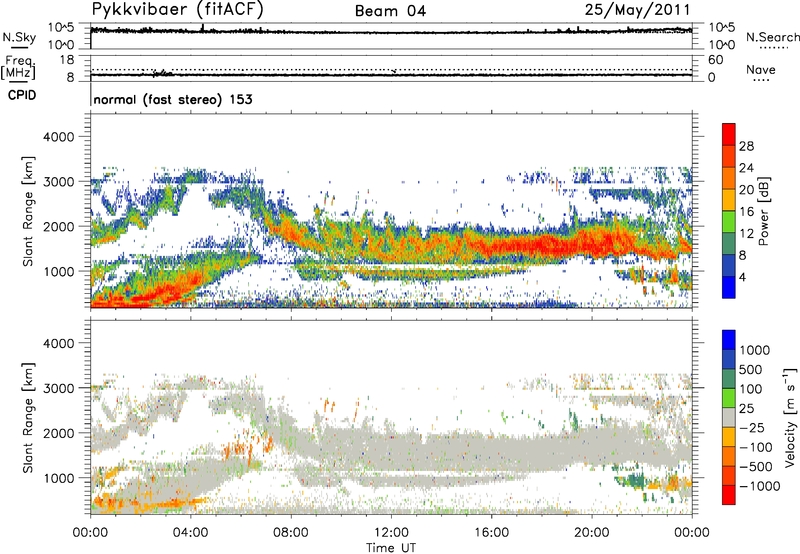Click the 16 label on Power colorbar

click(x=746, y=211)
